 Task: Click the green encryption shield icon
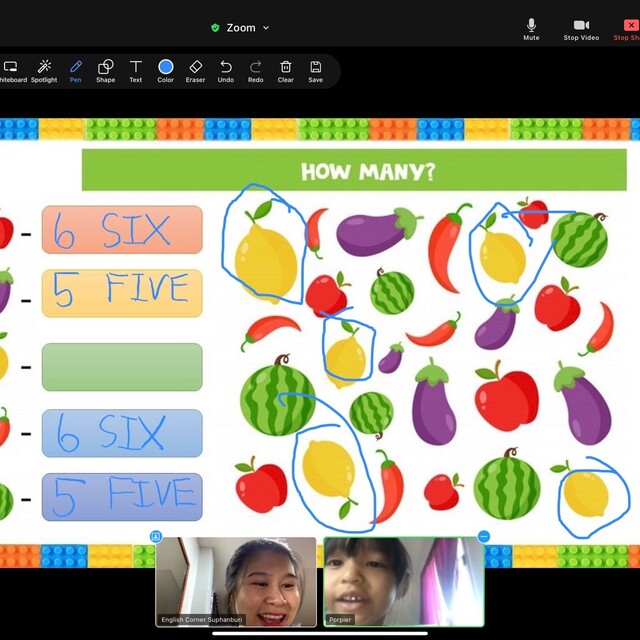tap(215, 28)
